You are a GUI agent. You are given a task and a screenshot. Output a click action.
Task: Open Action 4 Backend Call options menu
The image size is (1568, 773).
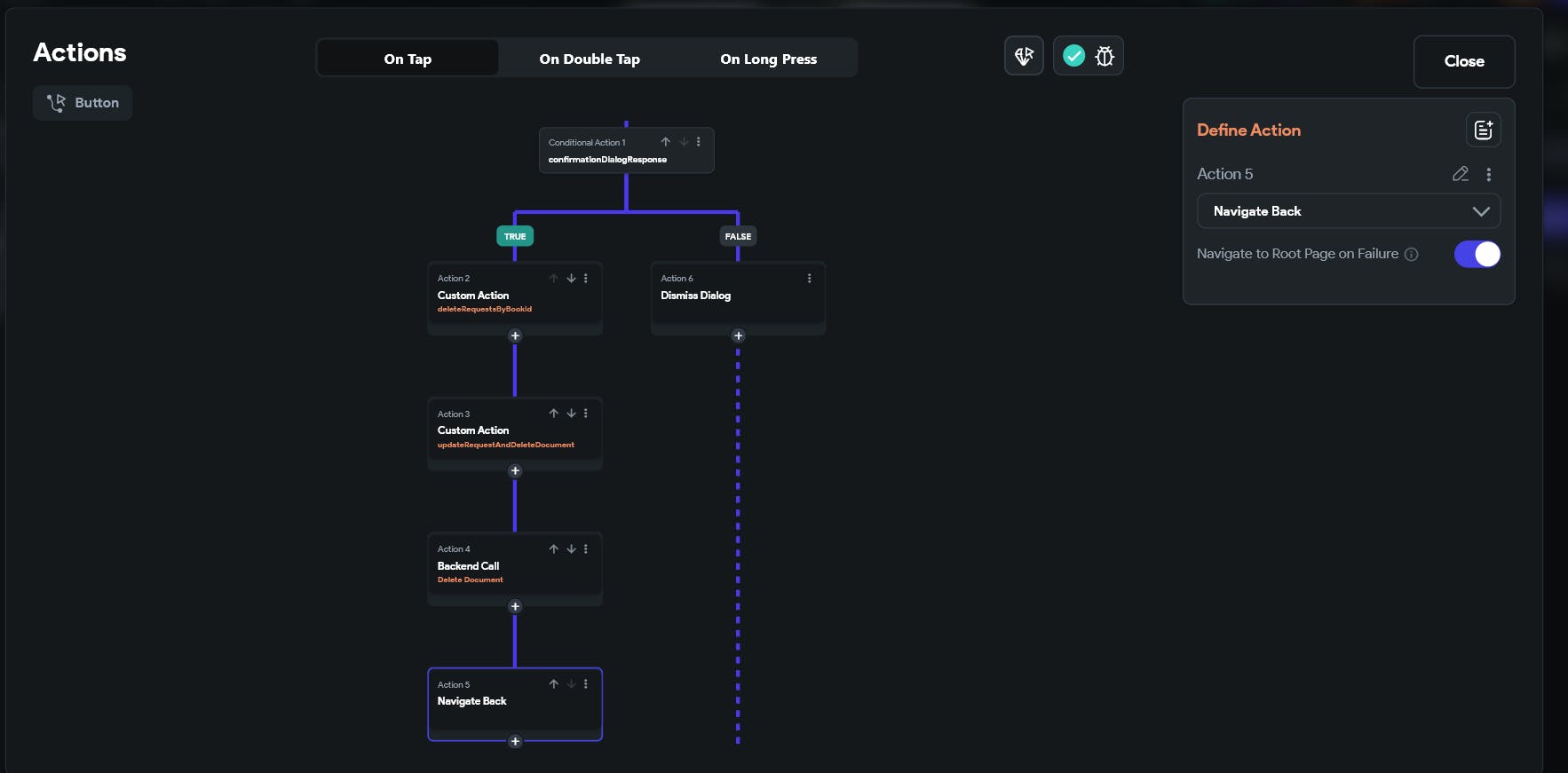586,549
